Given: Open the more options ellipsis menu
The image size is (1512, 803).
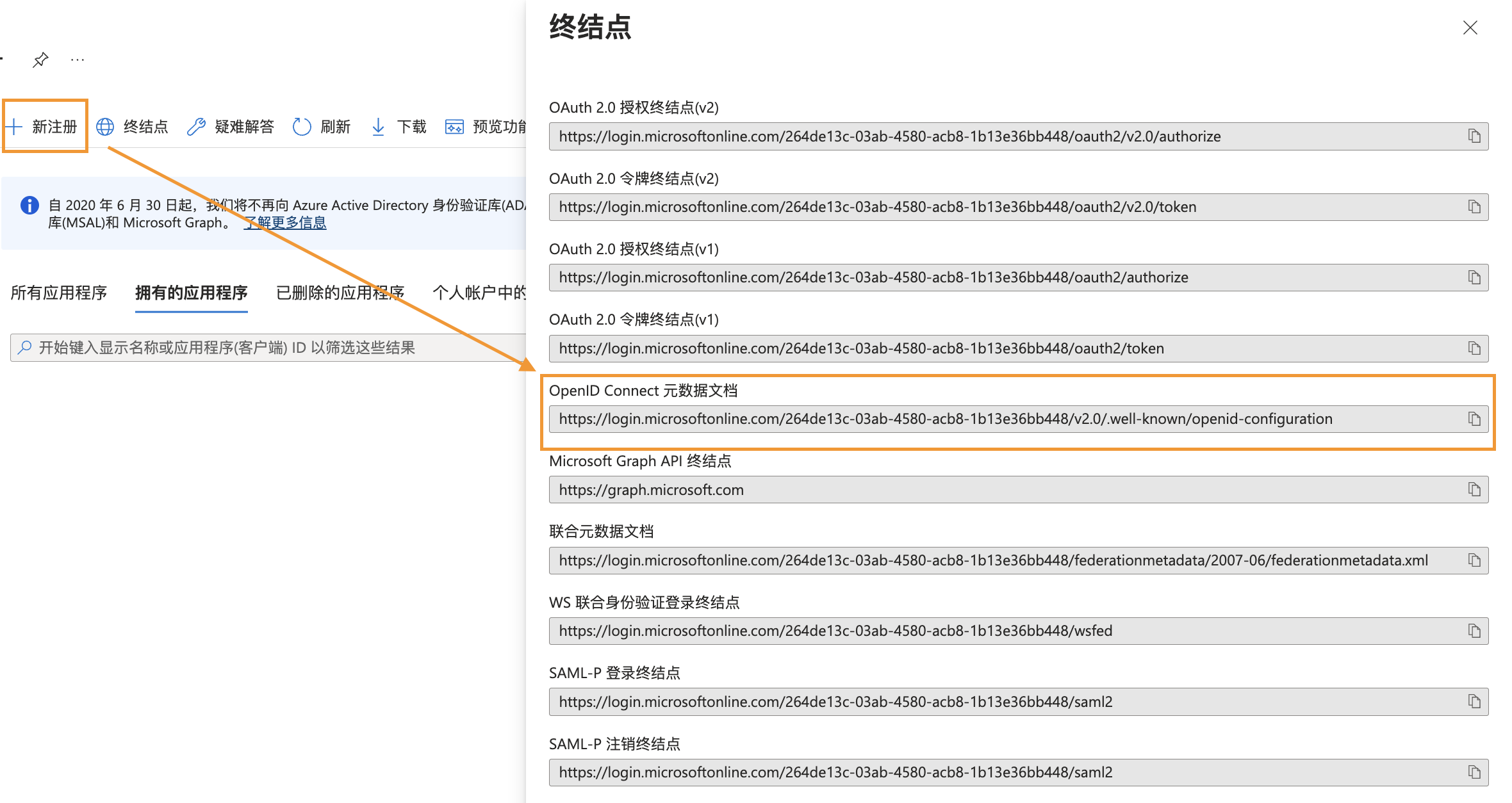Looking at the screenshot, I should [x=78, y=60].
